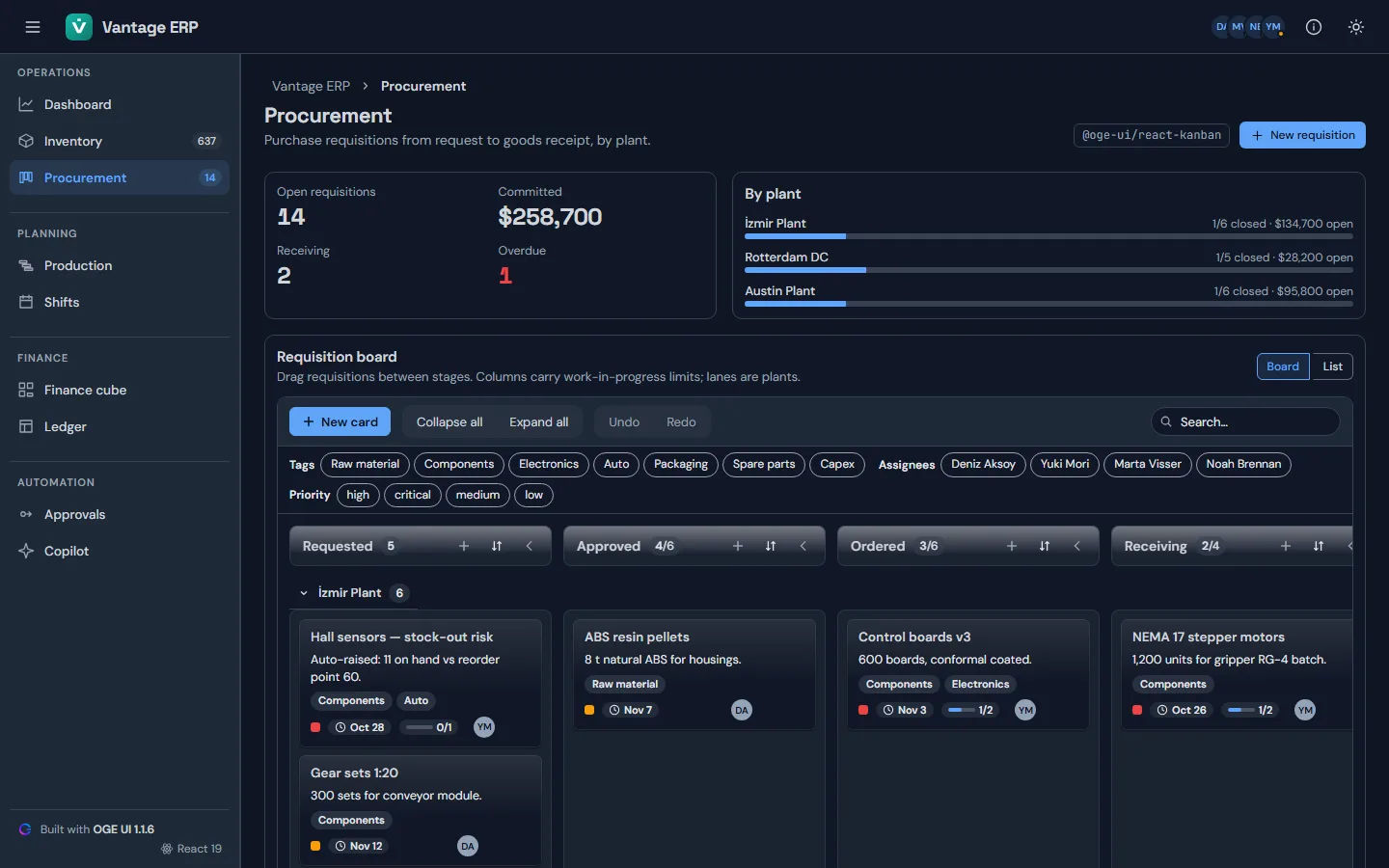Click the Rotterdam DC progress bar
Screen dimensions: 1389x868
coord(1049,270)
